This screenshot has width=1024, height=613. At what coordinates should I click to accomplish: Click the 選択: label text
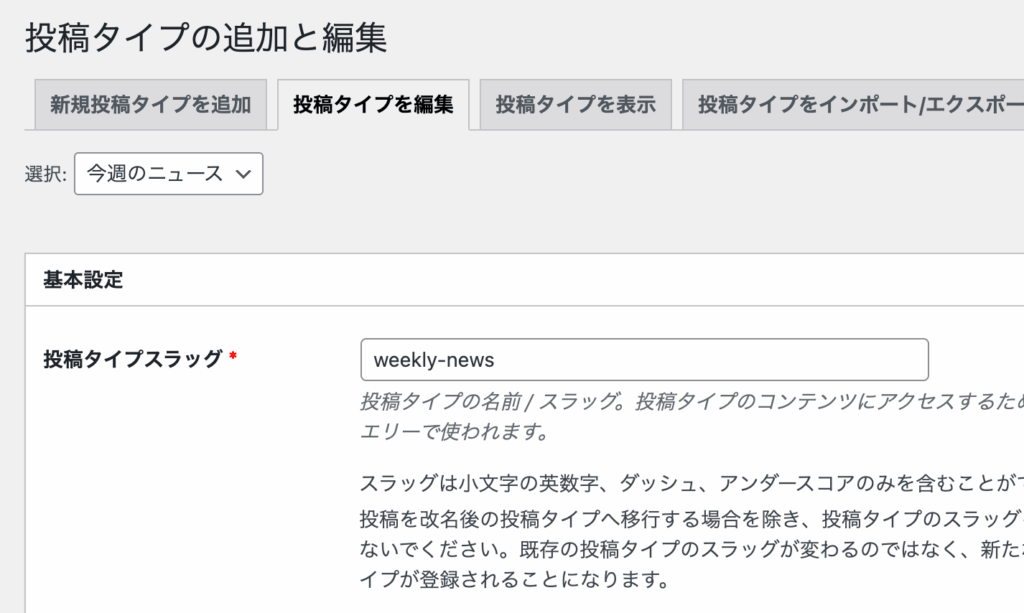(45, 174)
